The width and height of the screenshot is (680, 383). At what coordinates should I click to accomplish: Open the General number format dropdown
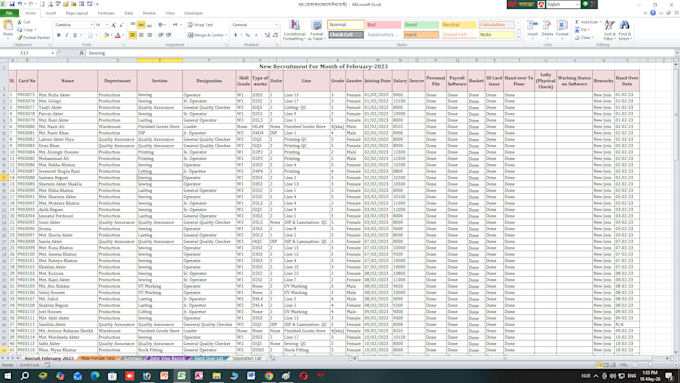tap(277, 25)
